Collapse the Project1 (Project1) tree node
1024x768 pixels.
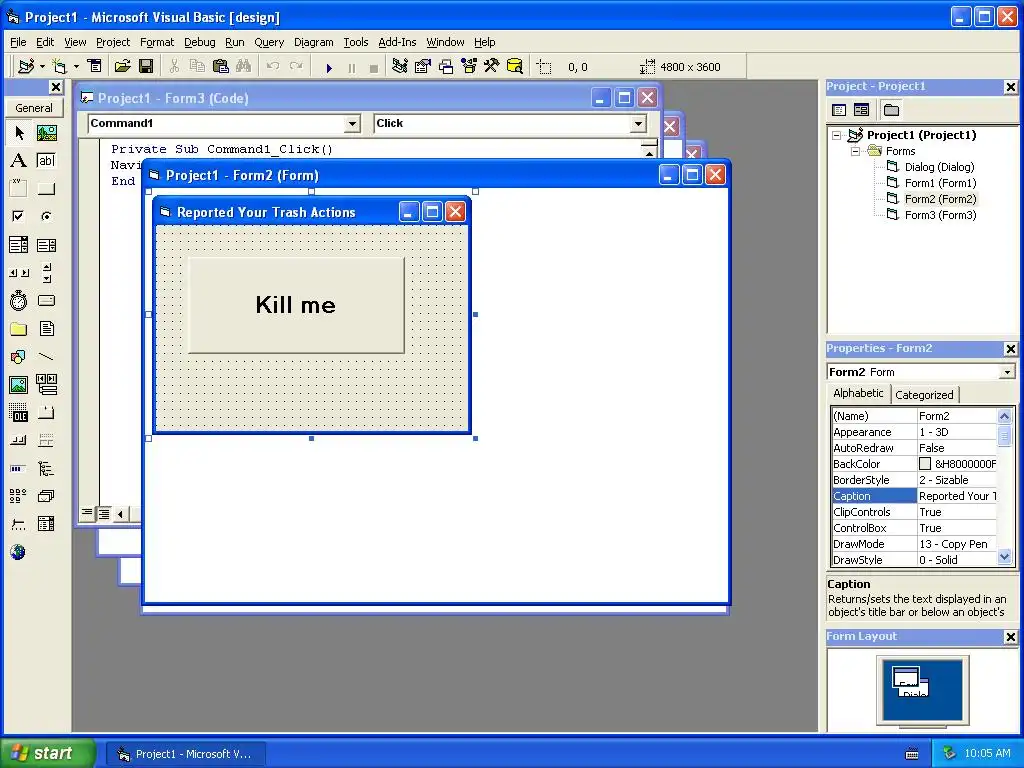[x=837, y=135]
